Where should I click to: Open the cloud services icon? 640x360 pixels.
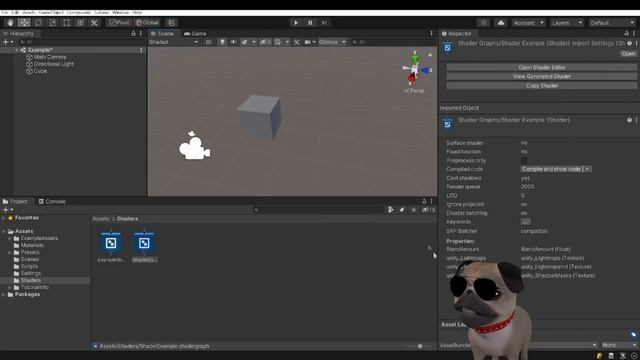(x=501, y=23)
